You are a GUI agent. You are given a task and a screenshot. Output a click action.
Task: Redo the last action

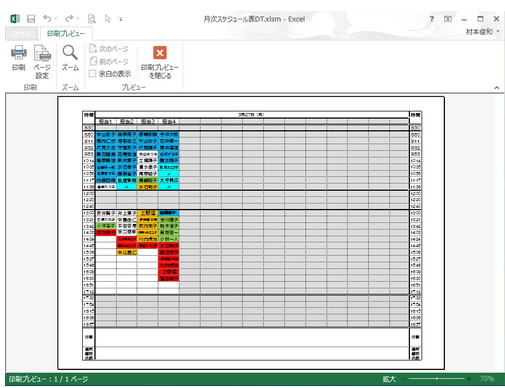[x=69, y=19]
